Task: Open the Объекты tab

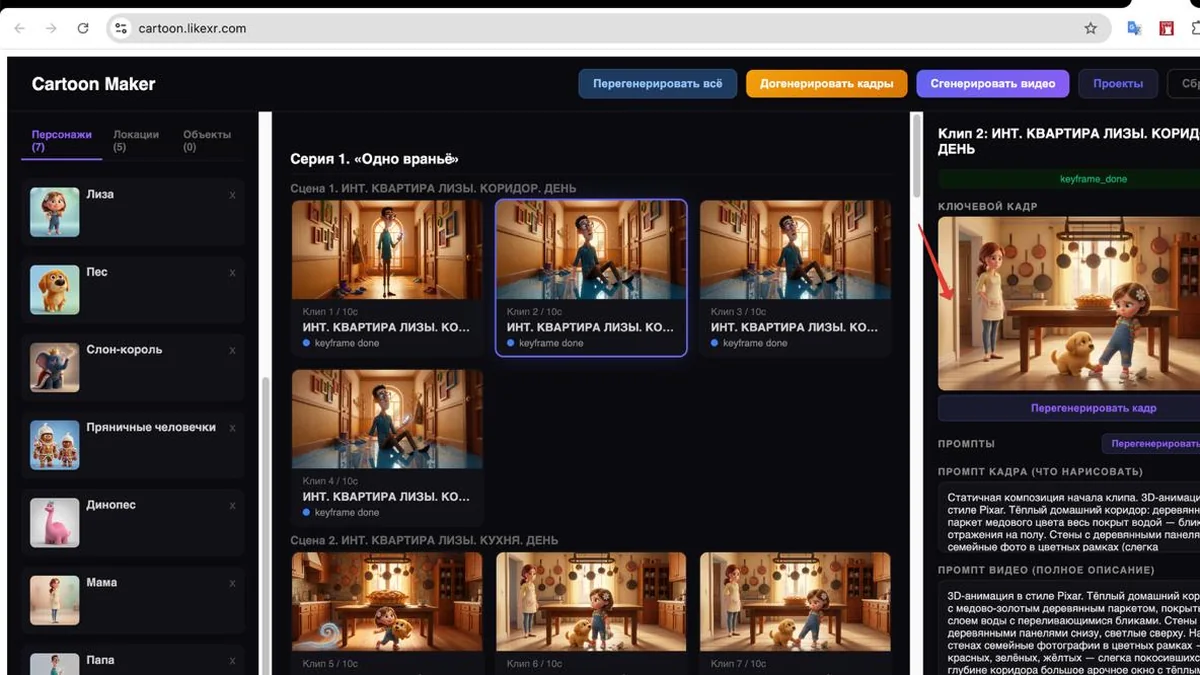Action: point(207,140)
